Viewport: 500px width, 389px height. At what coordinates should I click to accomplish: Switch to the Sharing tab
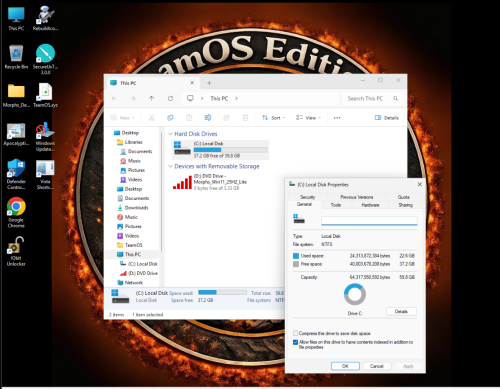(x=406, y=205)
